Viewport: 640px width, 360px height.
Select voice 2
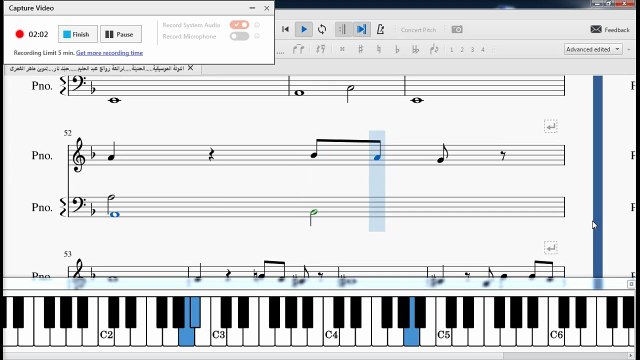(462, 50)
